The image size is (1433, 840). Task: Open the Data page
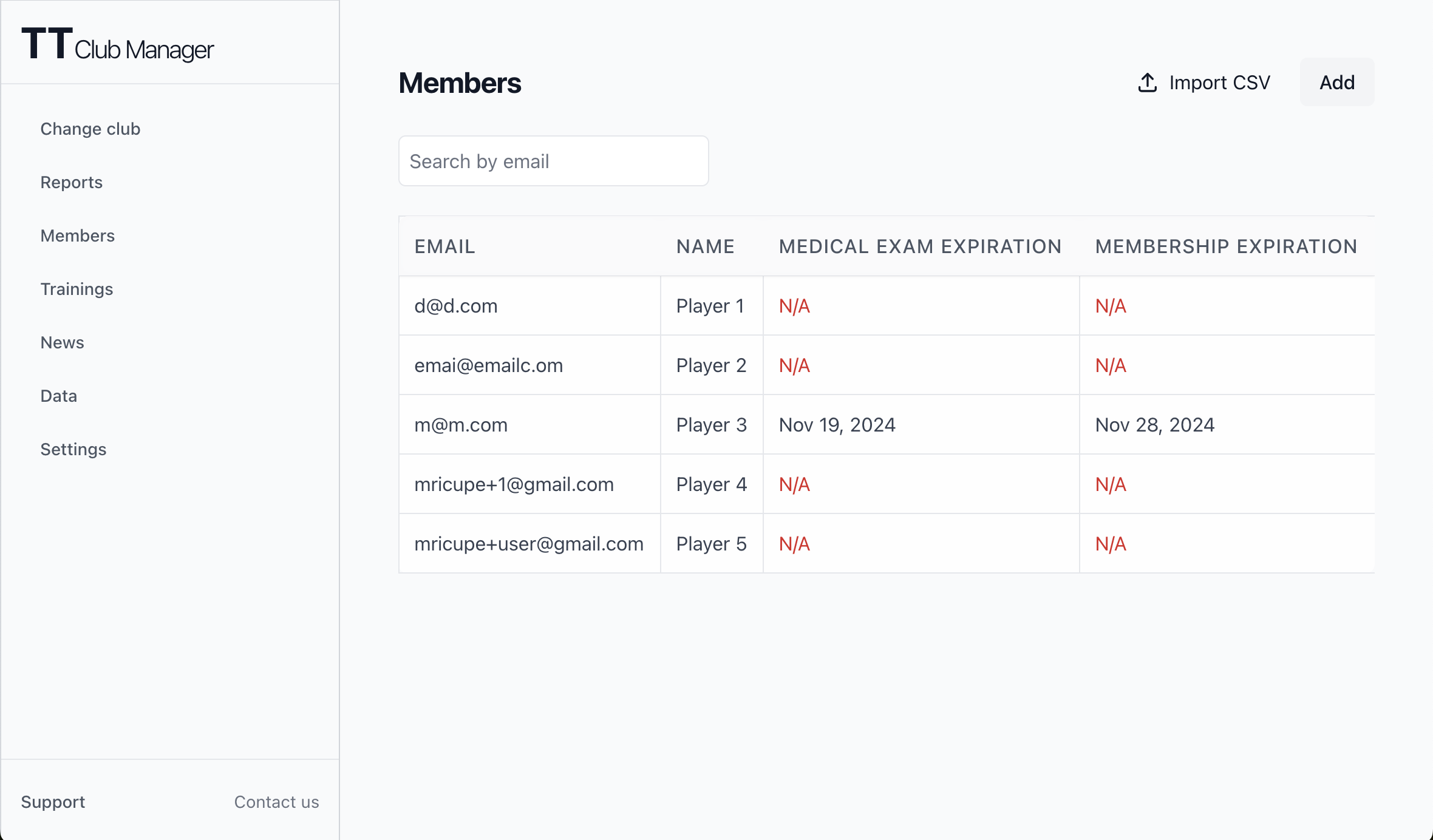(x=58, y=396)
